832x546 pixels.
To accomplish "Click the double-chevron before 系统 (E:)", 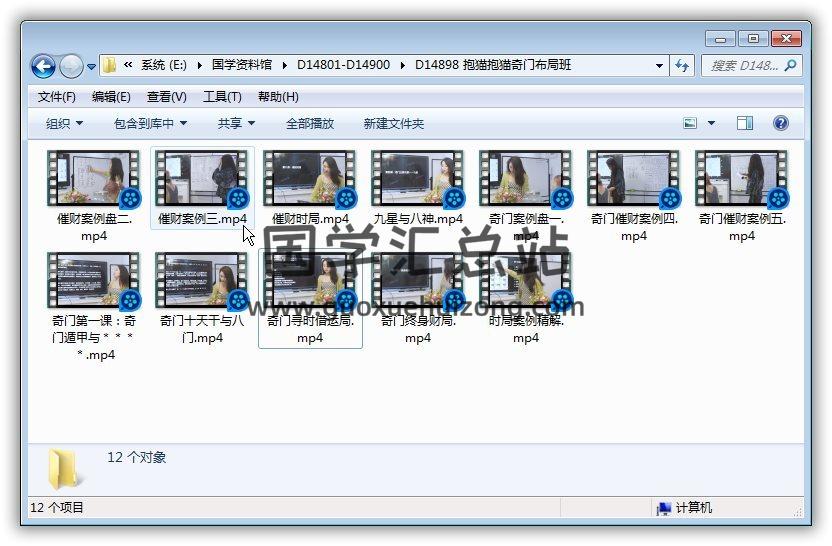I will click(x=128, y=65).
